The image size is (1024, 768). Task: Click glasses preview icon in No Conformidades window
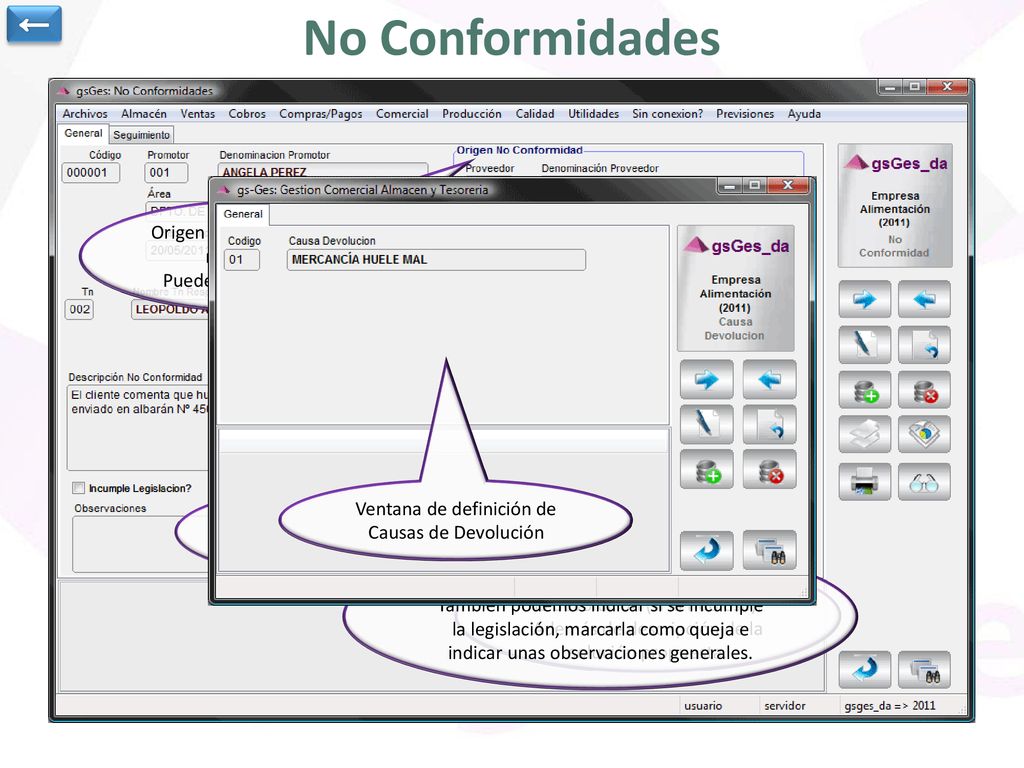pos(924,482)
